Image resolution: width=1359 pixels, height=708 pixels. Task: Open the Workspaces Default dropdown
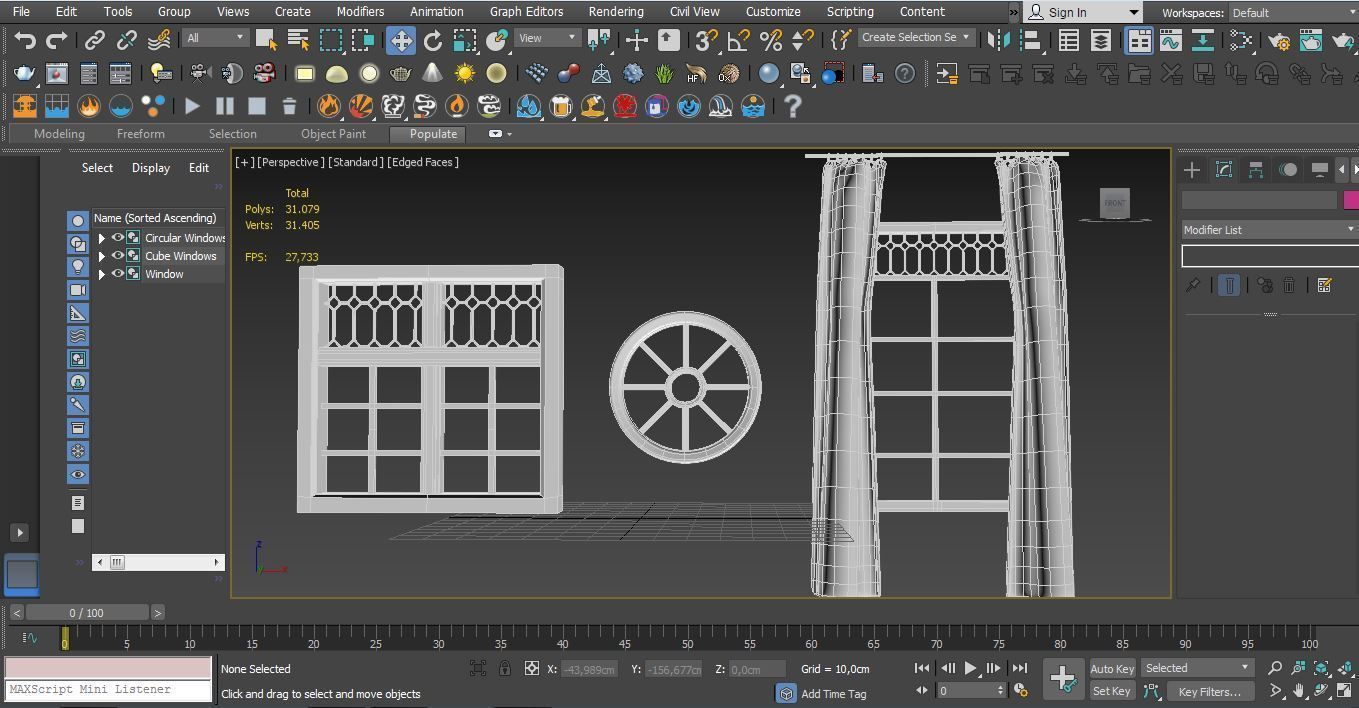(x=1292, y=13)
